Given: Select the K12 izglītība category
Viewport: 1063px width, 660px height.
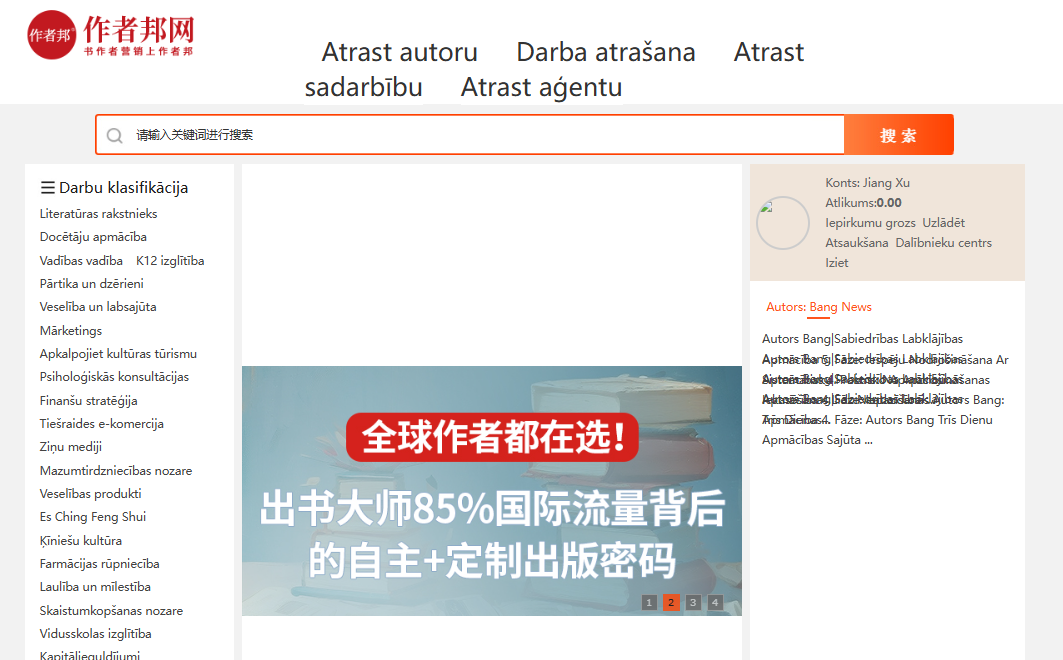Looking at the screenshot, I should pos(170,261).
